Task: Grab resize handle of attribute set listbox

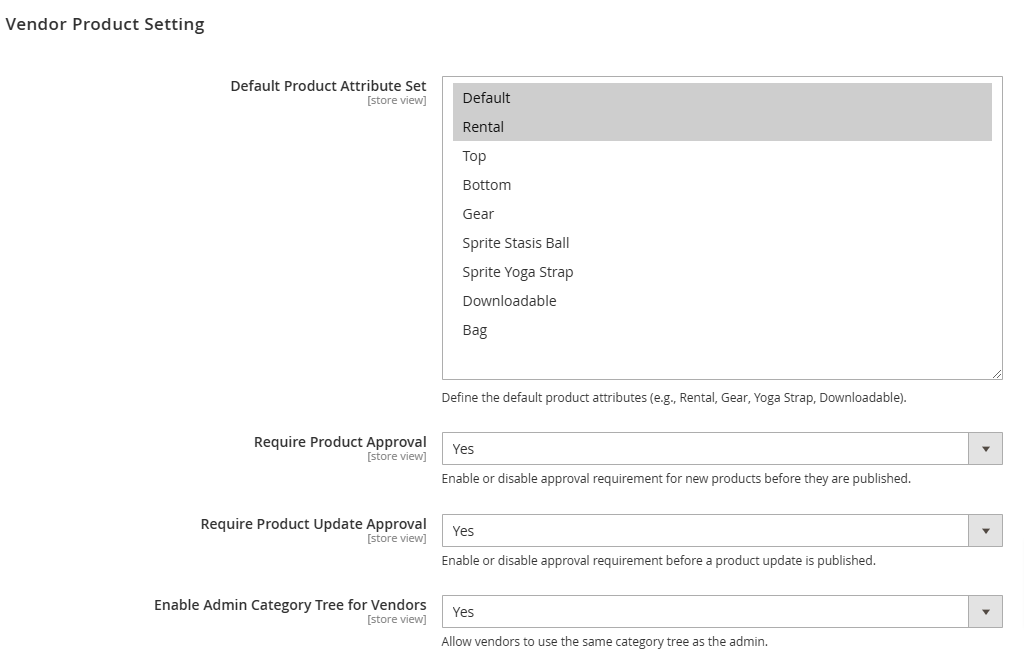Action: 997,374
